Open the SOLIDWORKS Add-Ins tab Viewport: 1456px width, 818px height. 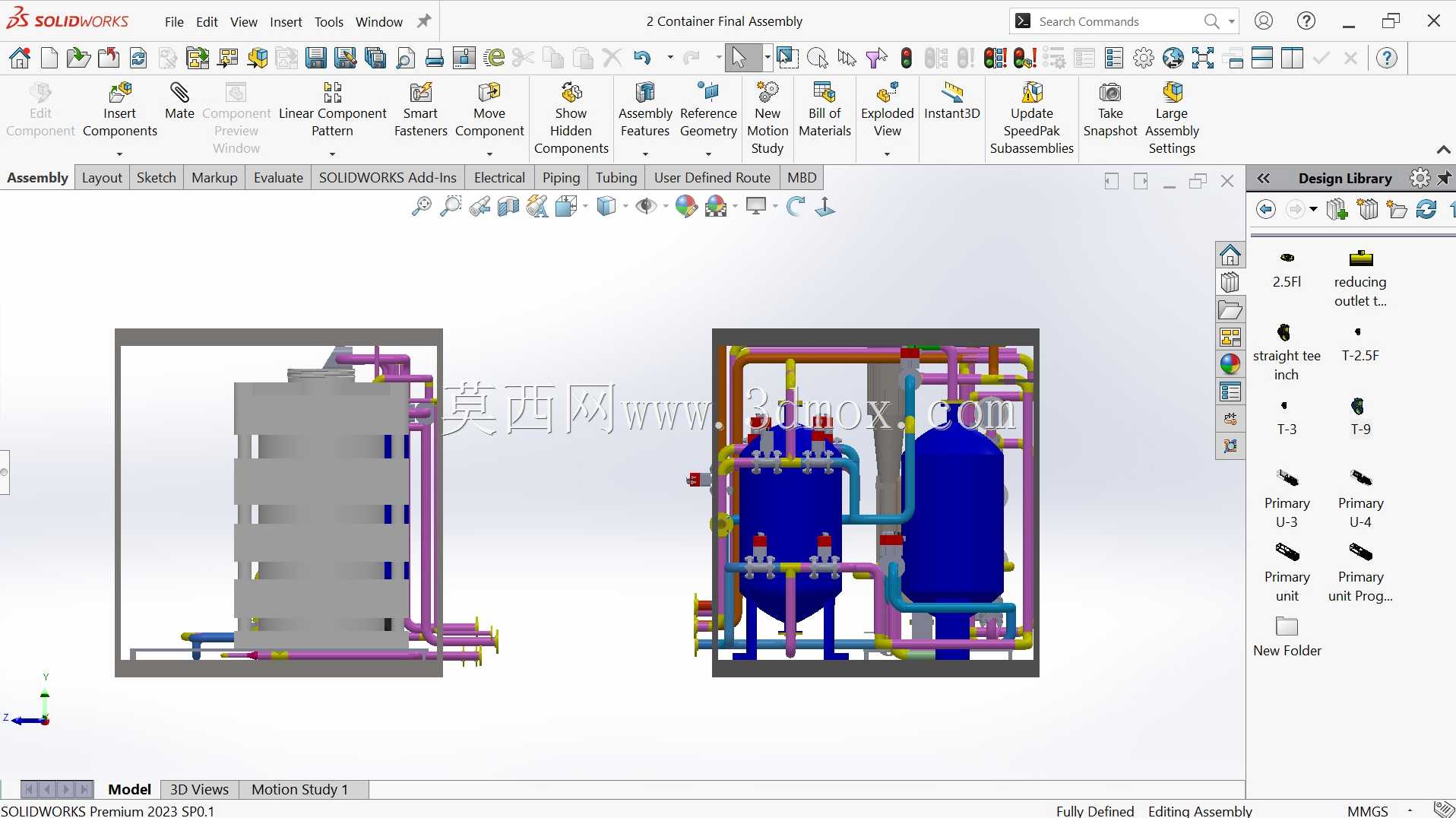coord(388,178)
